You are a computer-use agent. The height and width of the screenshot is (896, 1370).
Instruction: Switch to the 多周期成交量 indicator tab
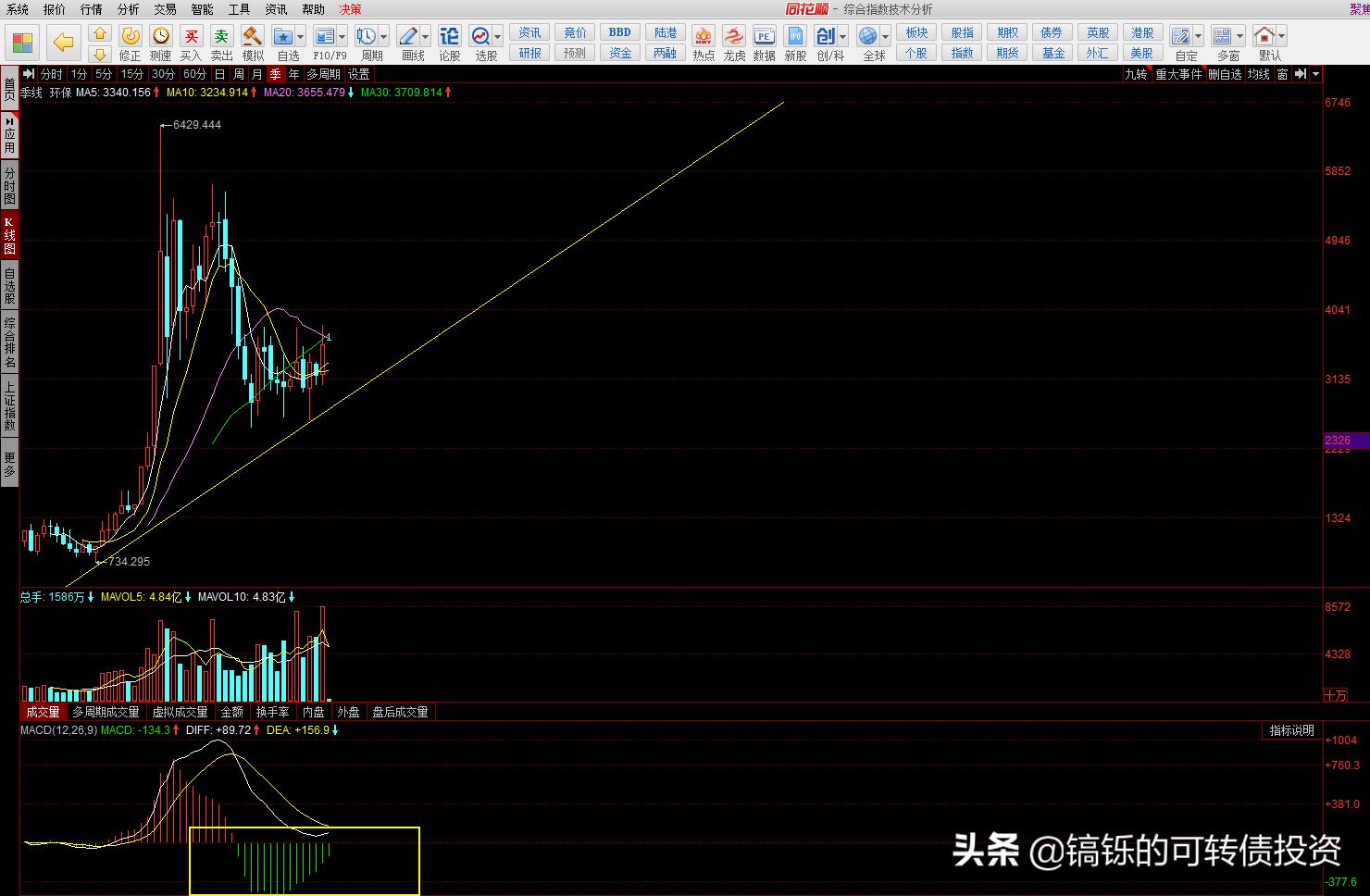click(x=106, y=712)
